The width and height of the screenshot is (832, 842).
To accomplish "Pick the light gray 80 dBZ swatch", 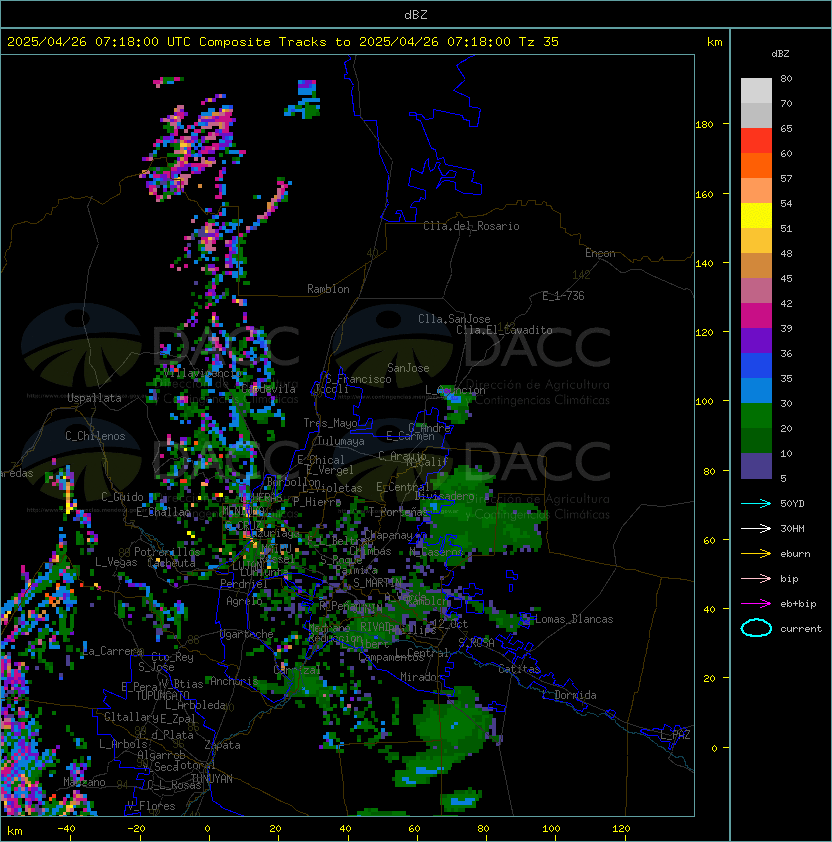I will click(x=756, y=90).
